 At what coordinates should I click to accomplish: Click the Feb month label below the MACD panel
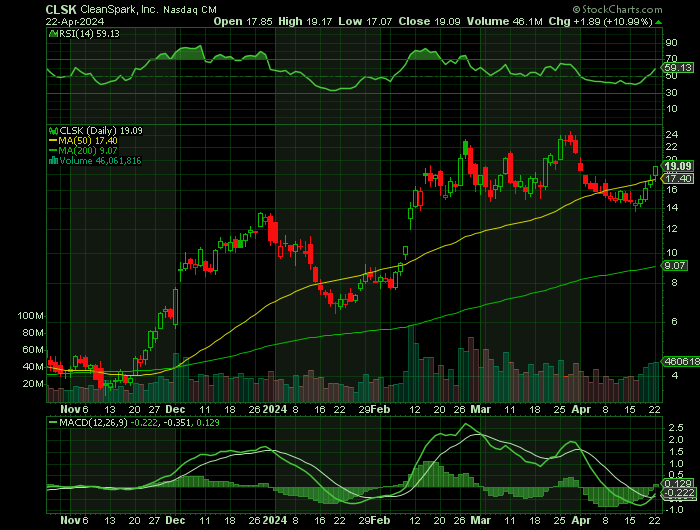pos(380,521)
